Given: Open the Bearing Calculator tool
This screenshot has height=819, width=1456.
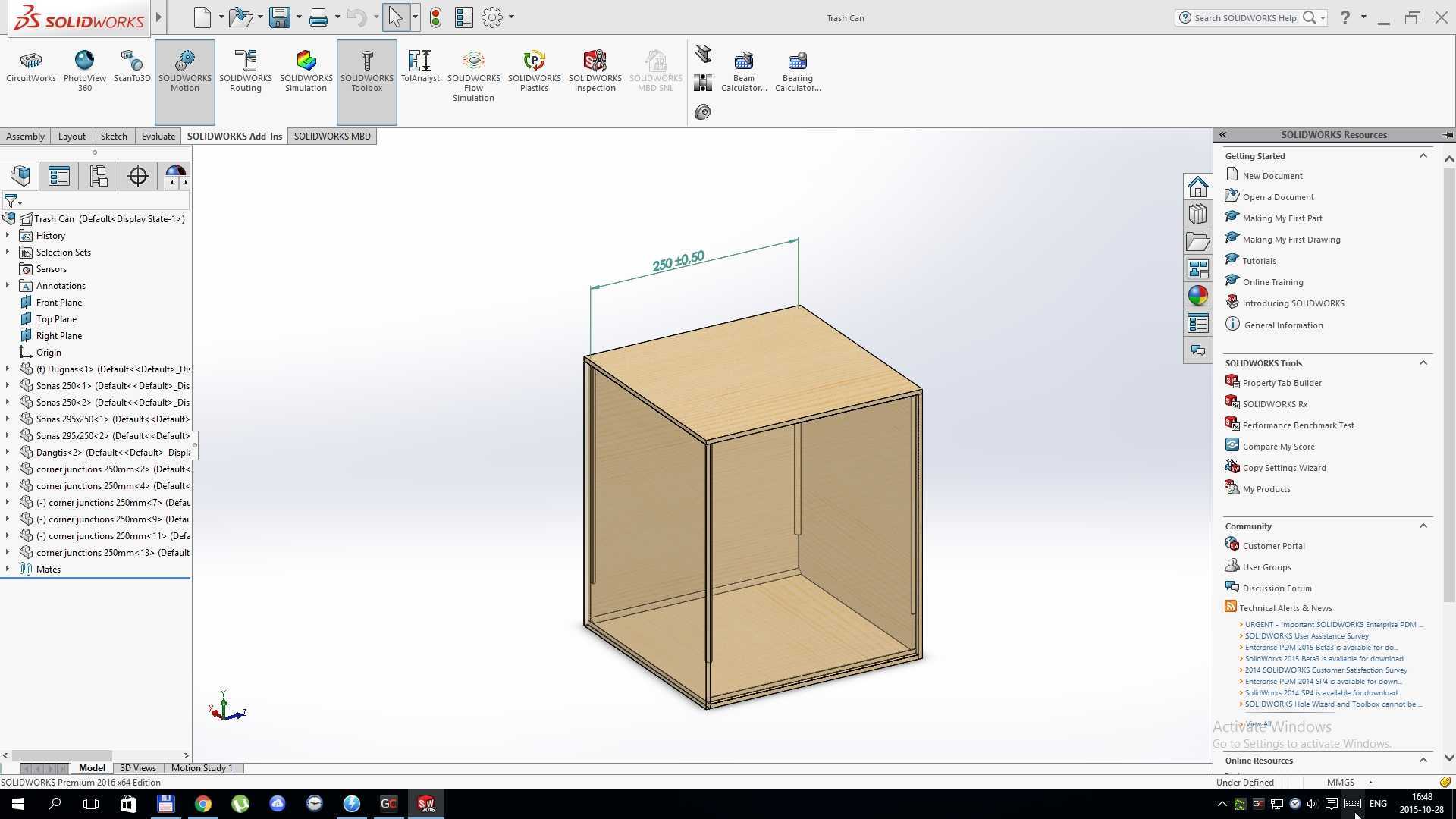Looking at the screenshot, I should pos(798,71).
